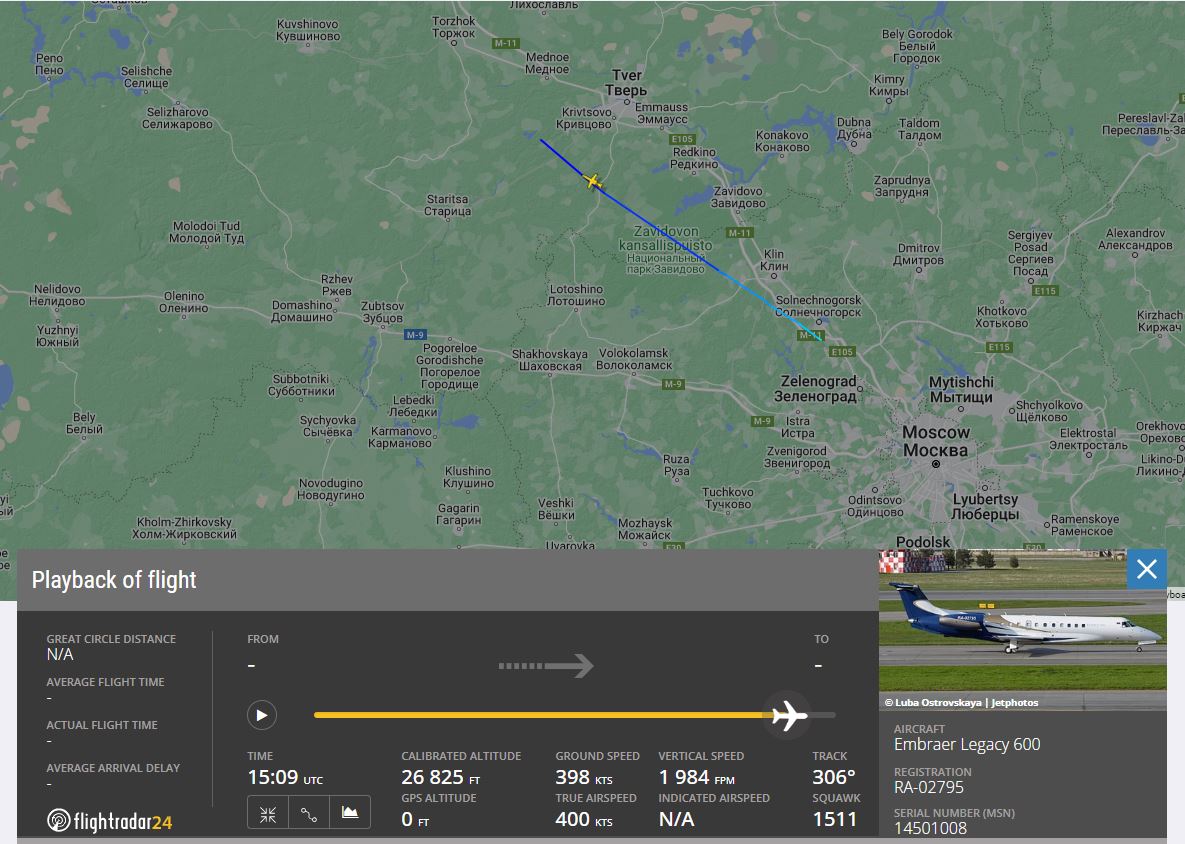Click the airplane handle on the playback slider
Viewport: 1185px width, 844px height.
788,715
